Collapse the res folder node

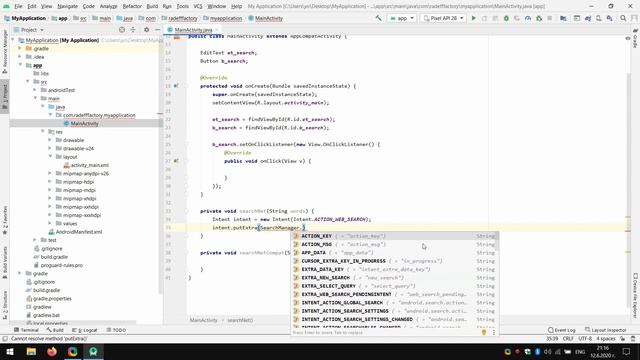coord(42,131)
